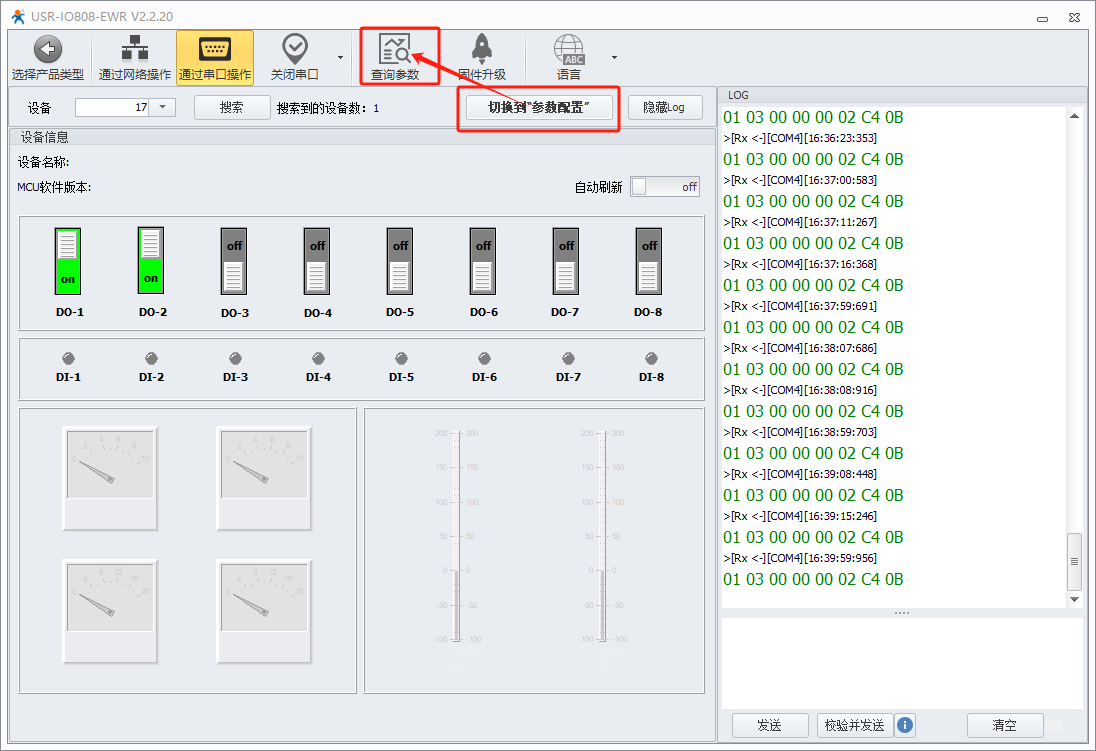This screenshot has height=751, width=1096.
Task: Click the DI-6 indicator light
Action: click(484, 359)
